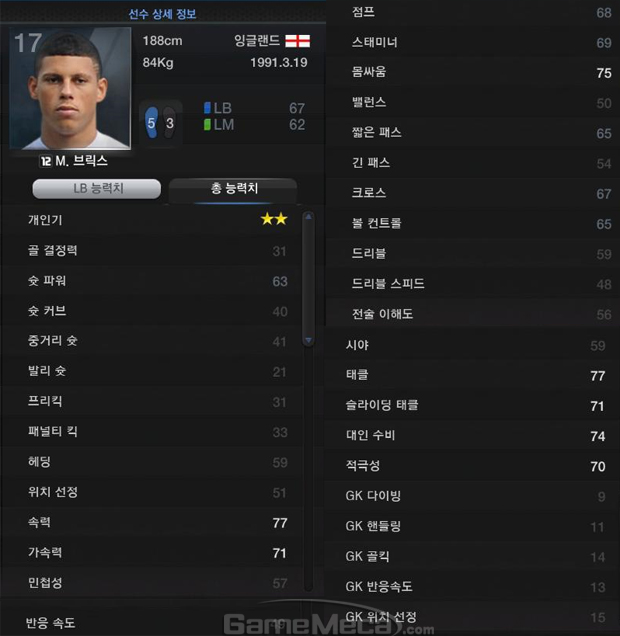The image size is (620, 636).
Task: Click the blue LB position marker
Action: tap(207, 108)
